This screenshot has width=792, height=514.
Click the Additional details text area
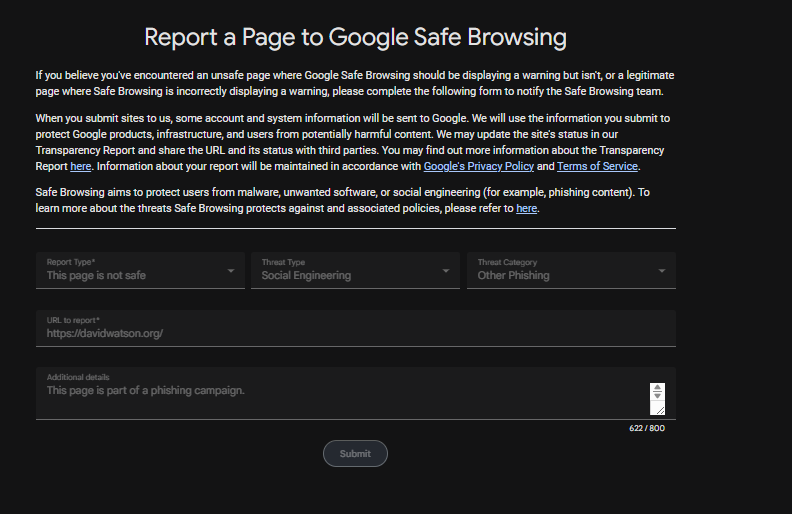(x=356, y=393)
